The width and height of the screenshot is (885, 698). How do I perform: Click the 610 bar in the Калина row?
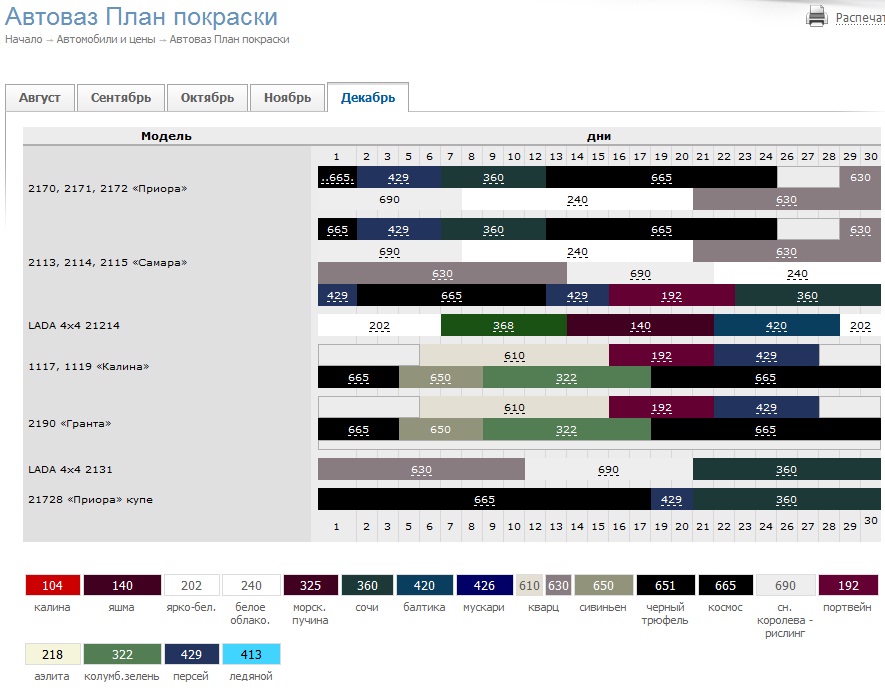[514, 355]
